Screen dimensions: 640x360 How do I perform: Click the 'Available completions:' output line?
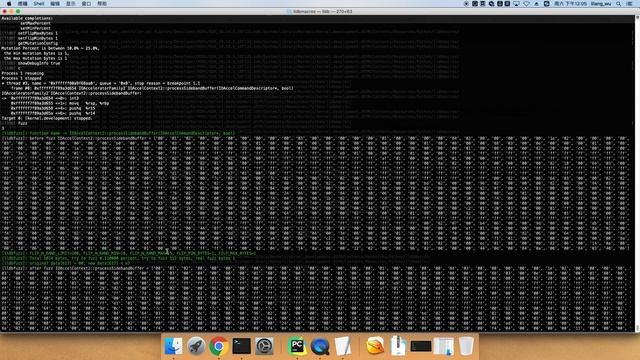[27, 18]
